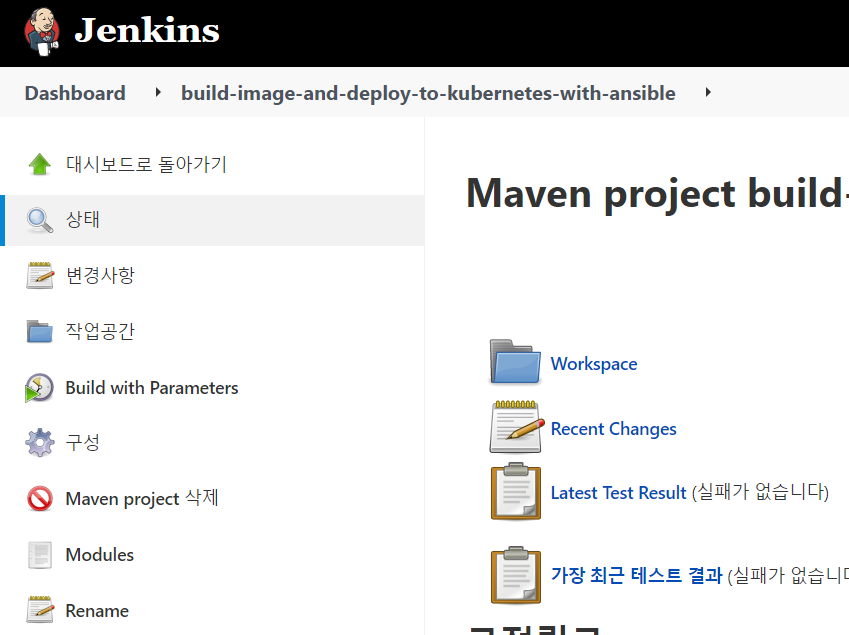Choose Maven project 삭제
Image resolution: width=849 pixels, height=635 pixels.
click(x=142, y=498)
